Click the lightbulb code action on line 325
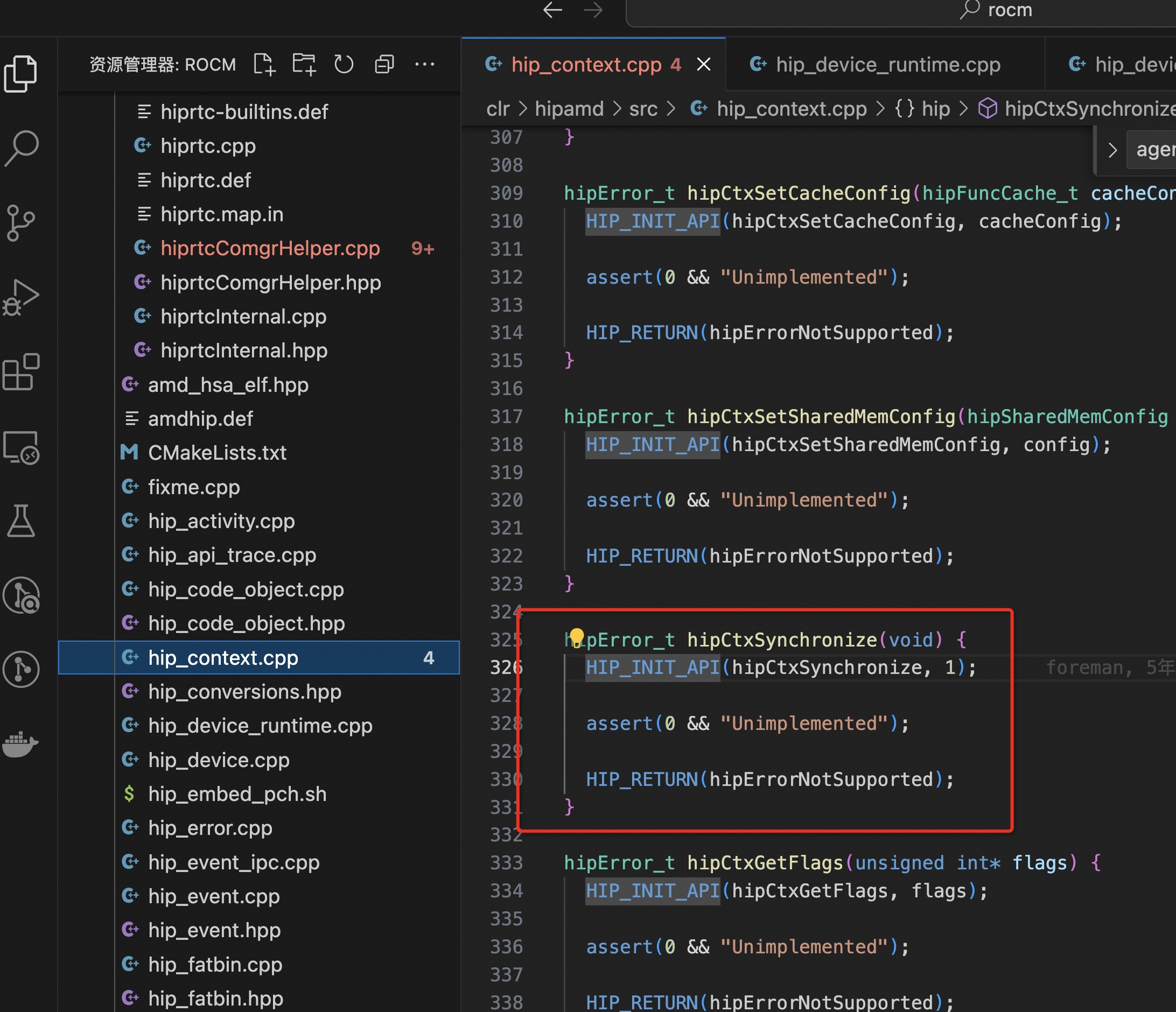Image resolution: width=1176 pixels, height=1012 pixels. [576, 637]
